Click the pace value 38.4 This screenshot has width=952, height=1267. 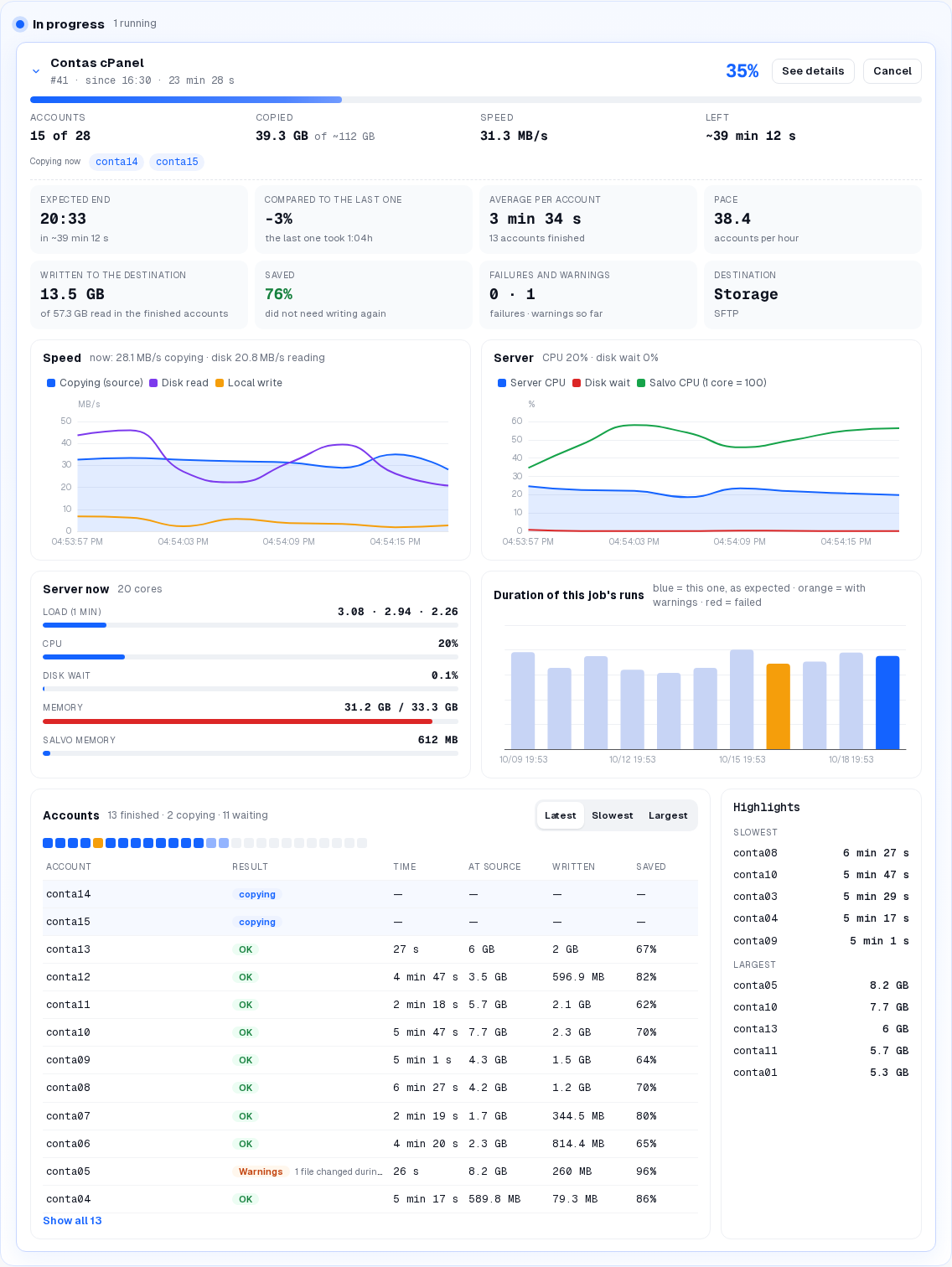pyautogui.click(x=732, y=219)
